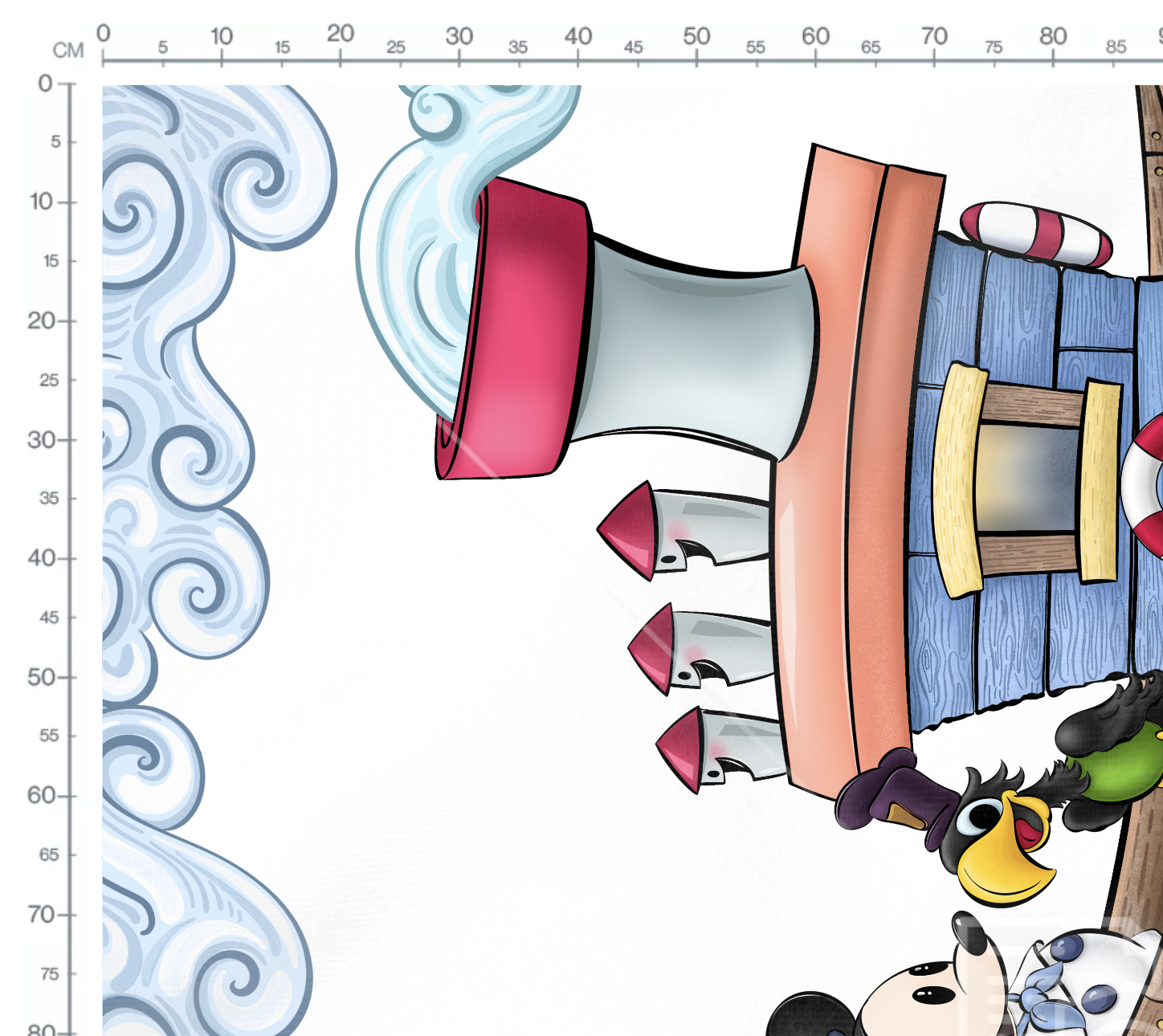
Task: Select the 50 mark on the horizontal ruler
Action: tap(696, 36)
